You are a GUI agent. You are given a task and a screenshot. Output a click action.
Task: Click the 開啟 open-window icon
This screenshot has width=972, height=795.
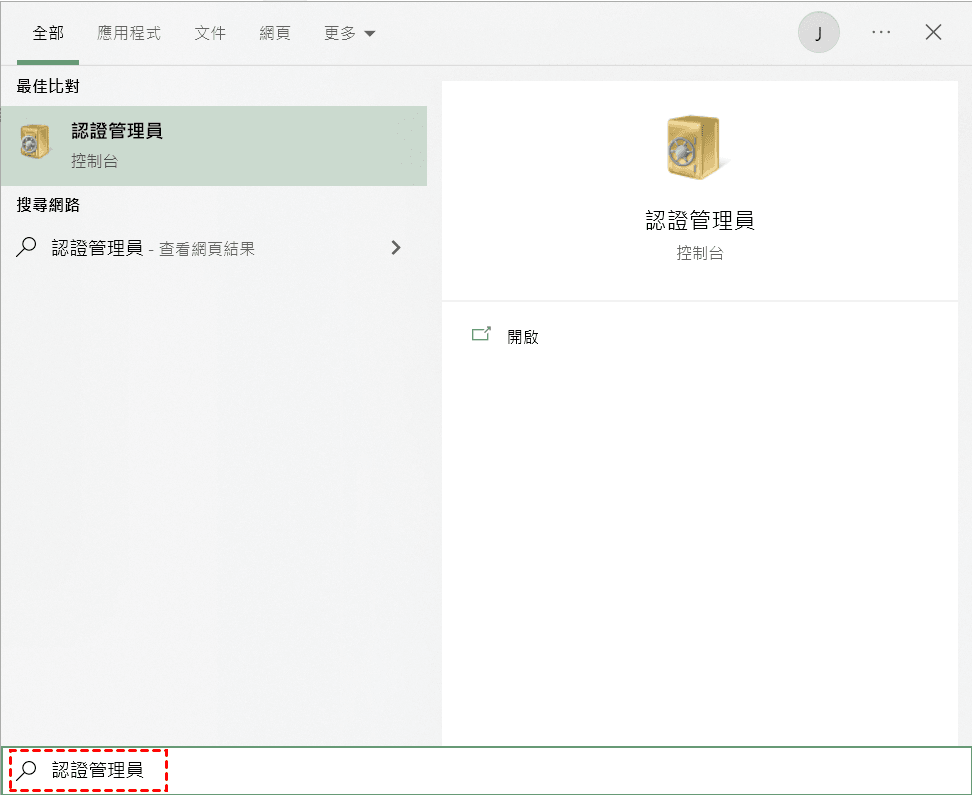[x=482, y=336]
